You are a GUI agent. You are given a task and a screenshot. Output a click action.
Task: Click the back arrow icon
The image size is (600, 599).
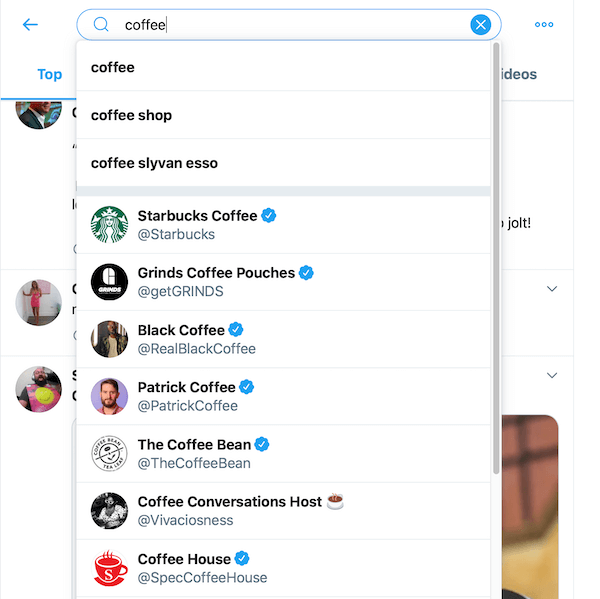point(30,25)
